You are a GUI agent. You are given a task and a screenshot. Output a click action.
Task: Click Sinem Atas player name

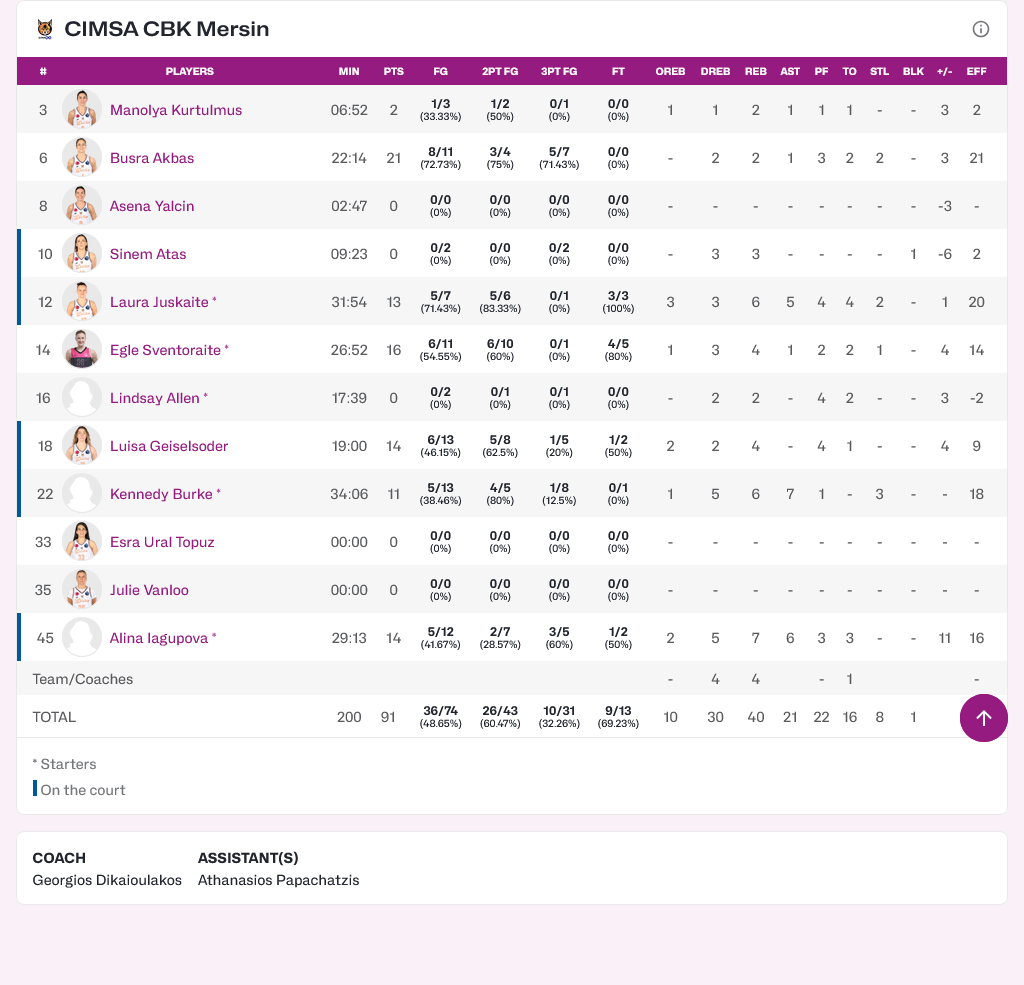pyautogui.click(x=148, y=254)
